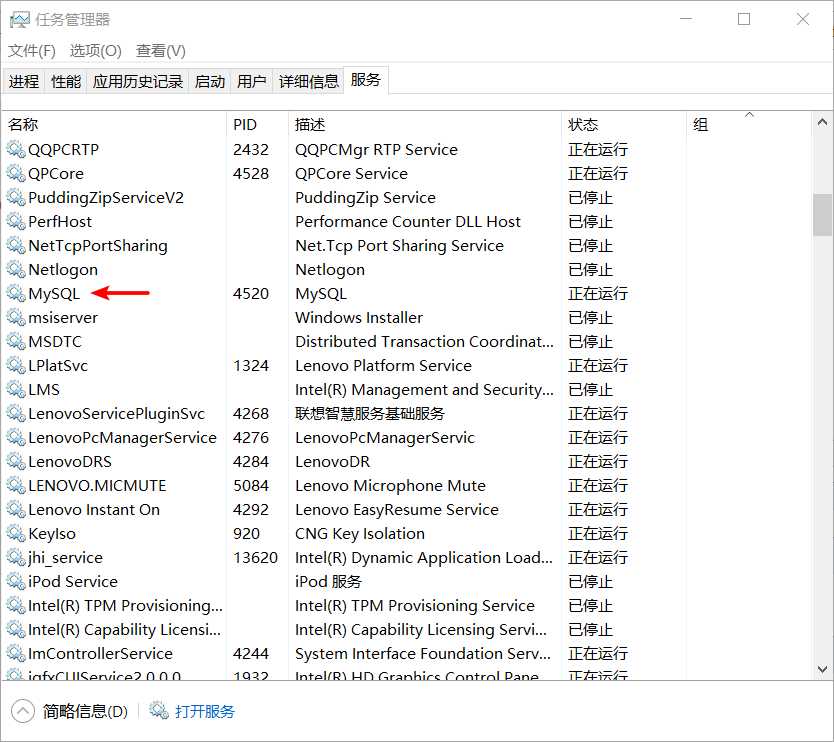The width and height of the screenshot is (834, 742).
Task: Click 'iPod 服务' description text
Action: [x=328, y=581]
